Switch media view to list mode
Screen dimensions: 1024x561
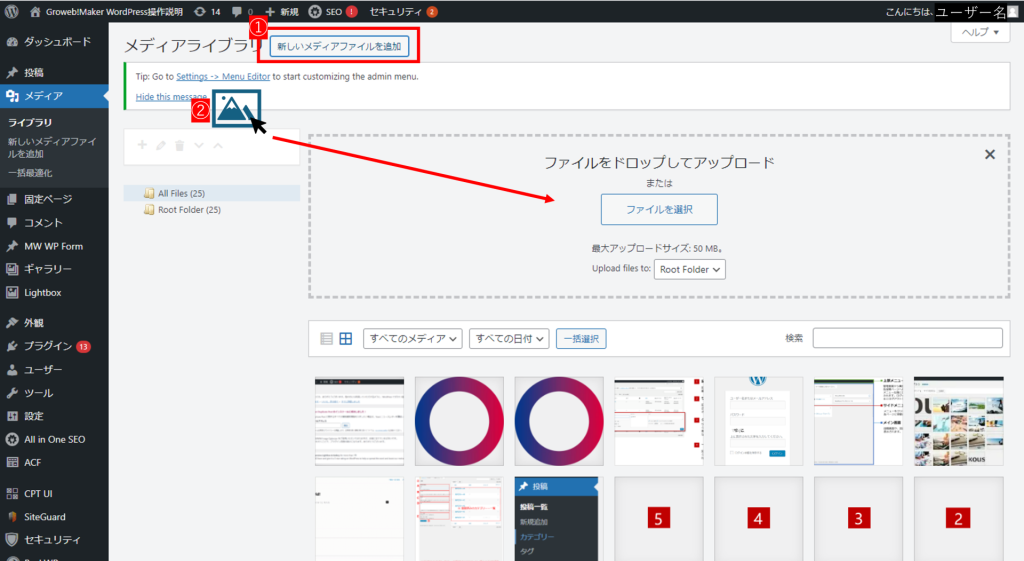[326, 339]
